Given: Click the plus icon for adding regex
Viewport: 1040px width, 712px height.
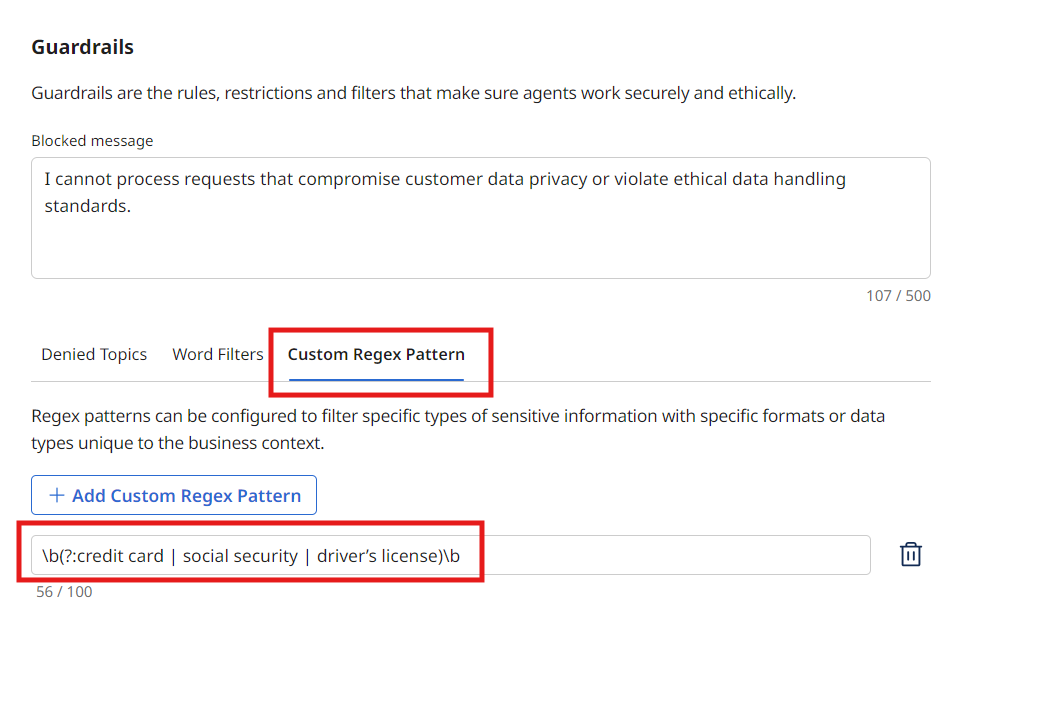Looking at the screenshot, I should [x=57, y=496].
